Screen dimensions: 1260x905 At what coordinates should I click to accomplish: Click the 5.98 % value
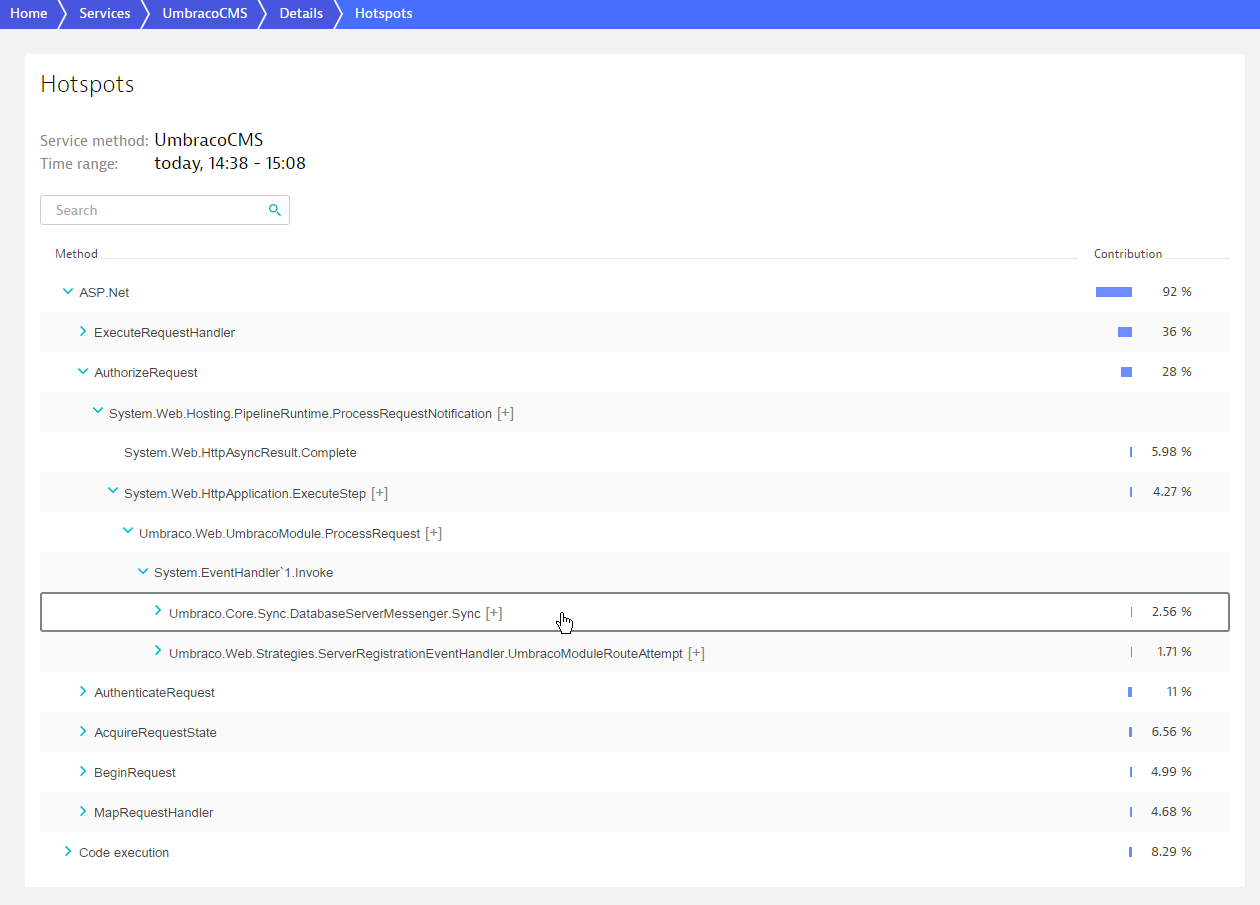(x=1171, y=452)
